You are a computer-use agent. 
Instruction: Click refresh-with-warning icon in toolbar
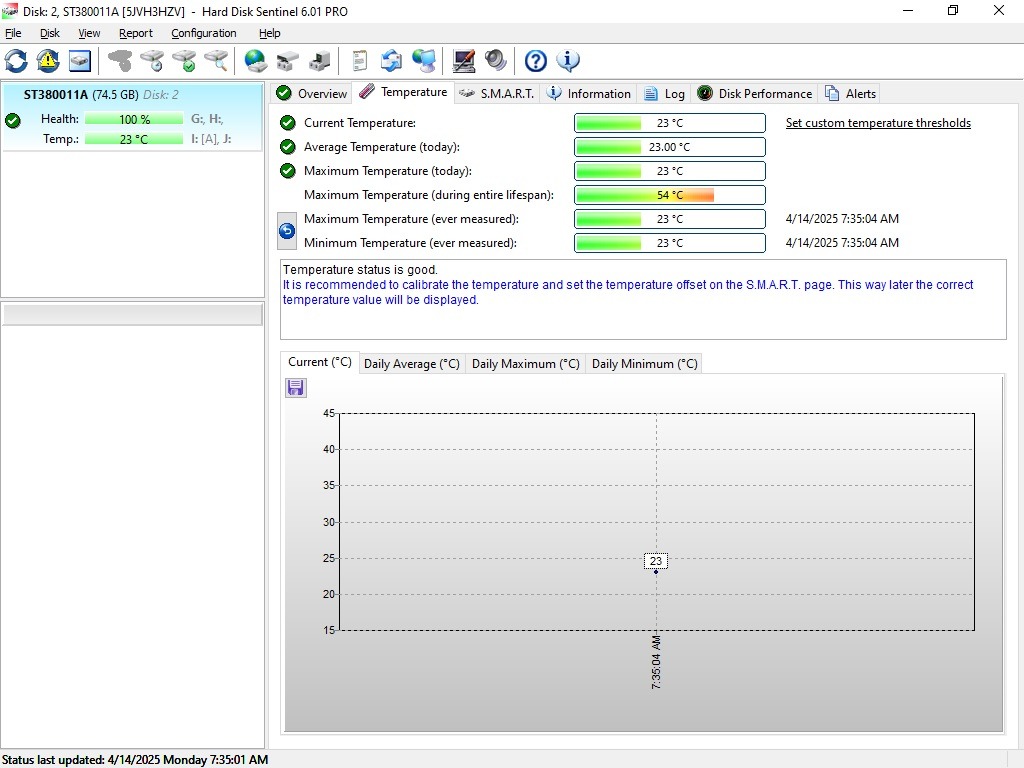(48, 61)
